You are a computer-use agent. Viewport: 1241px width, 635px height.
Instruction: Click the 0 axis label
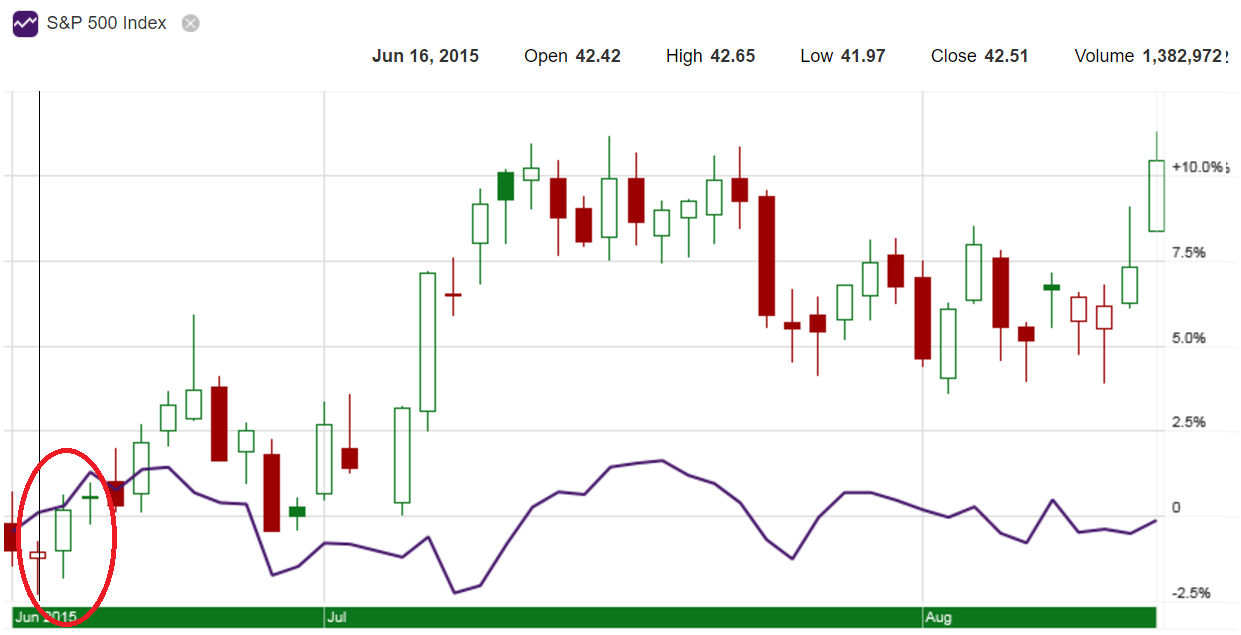click(x=1176, y=508)
